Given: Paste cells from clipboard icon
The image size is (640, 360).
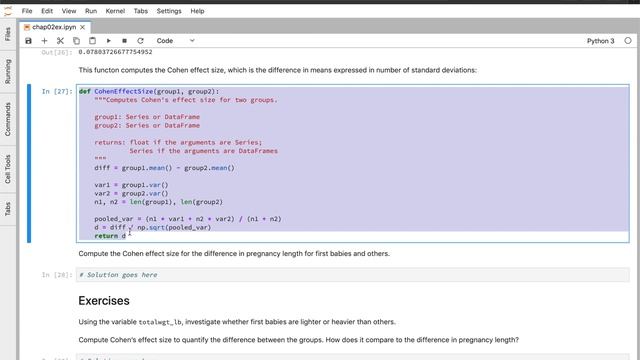Looking at the screenshot, I should coord(92,41).
